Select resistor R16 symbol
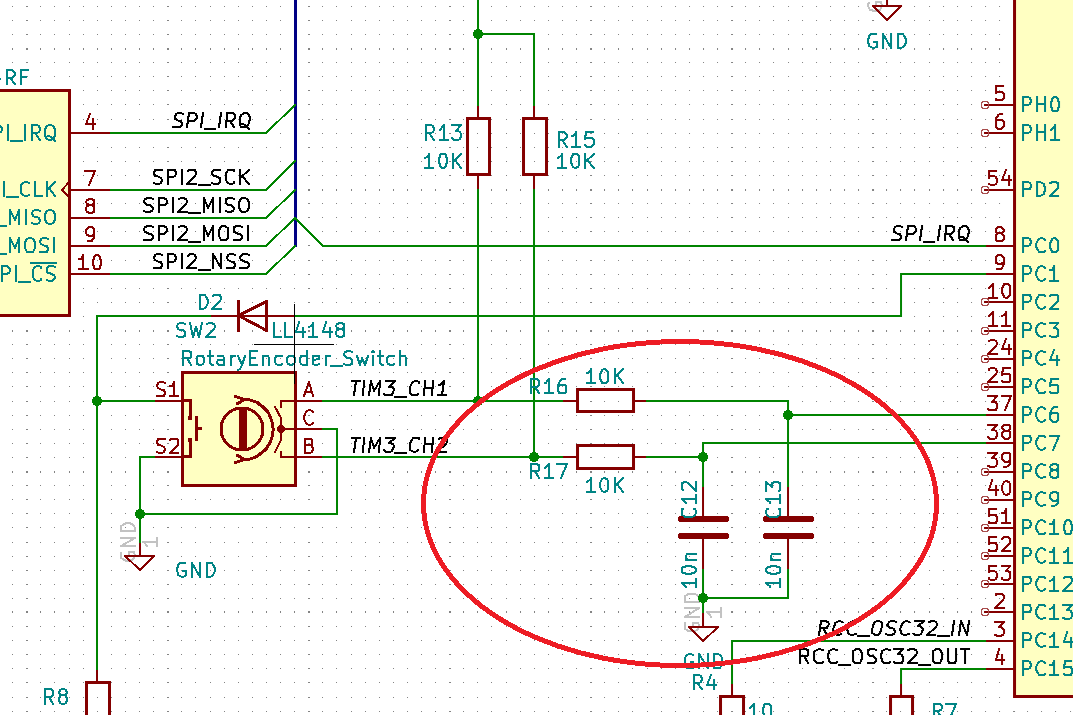Image resolution: width=1073 pixels, height=715 pixels. point(606,400)
